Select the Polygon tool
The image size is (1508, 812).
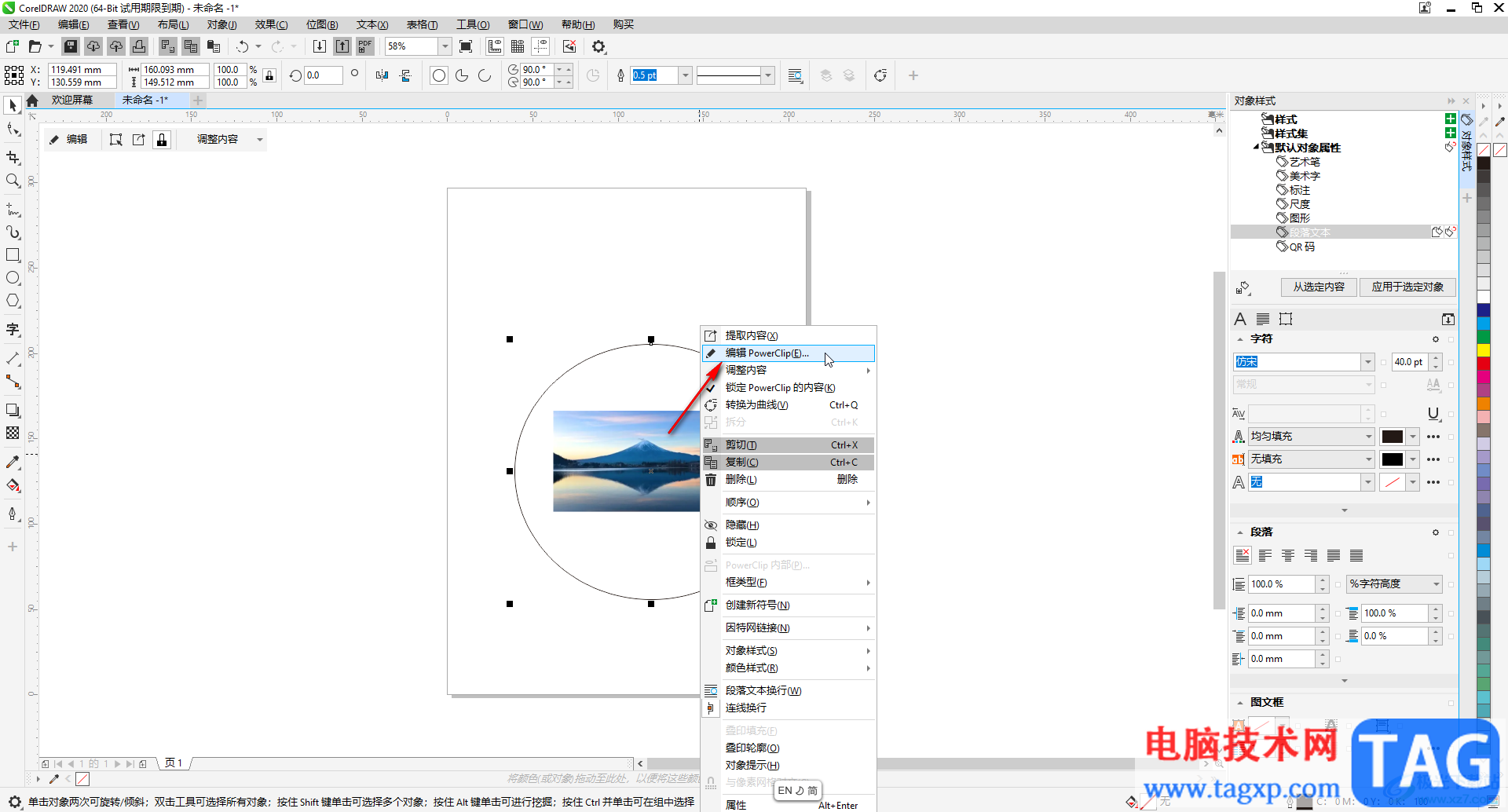point(13,301)
